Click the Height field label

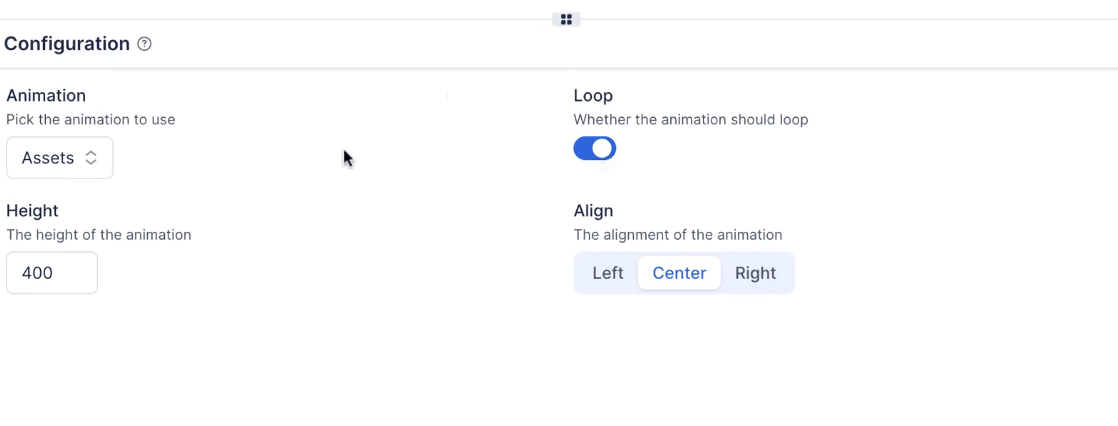coord(32,211)
